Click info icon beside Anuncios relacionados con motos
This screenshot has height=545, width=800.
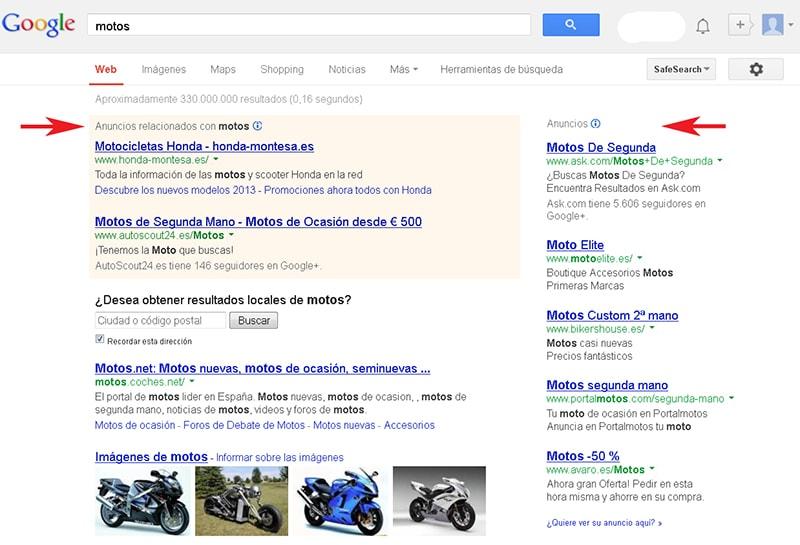(258, 126)
